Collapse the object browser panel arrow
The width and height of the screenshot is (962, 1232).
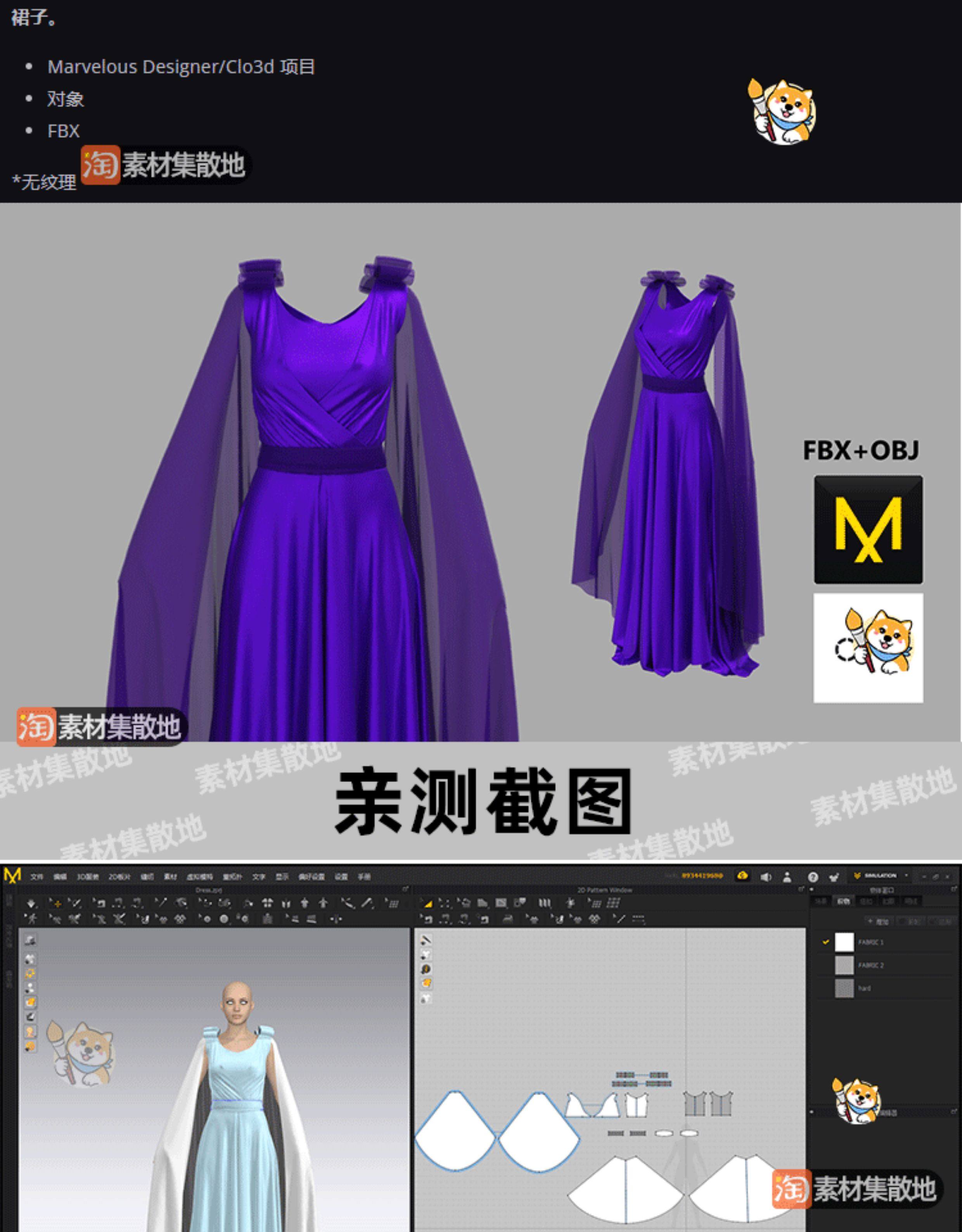tap(811, 889)
